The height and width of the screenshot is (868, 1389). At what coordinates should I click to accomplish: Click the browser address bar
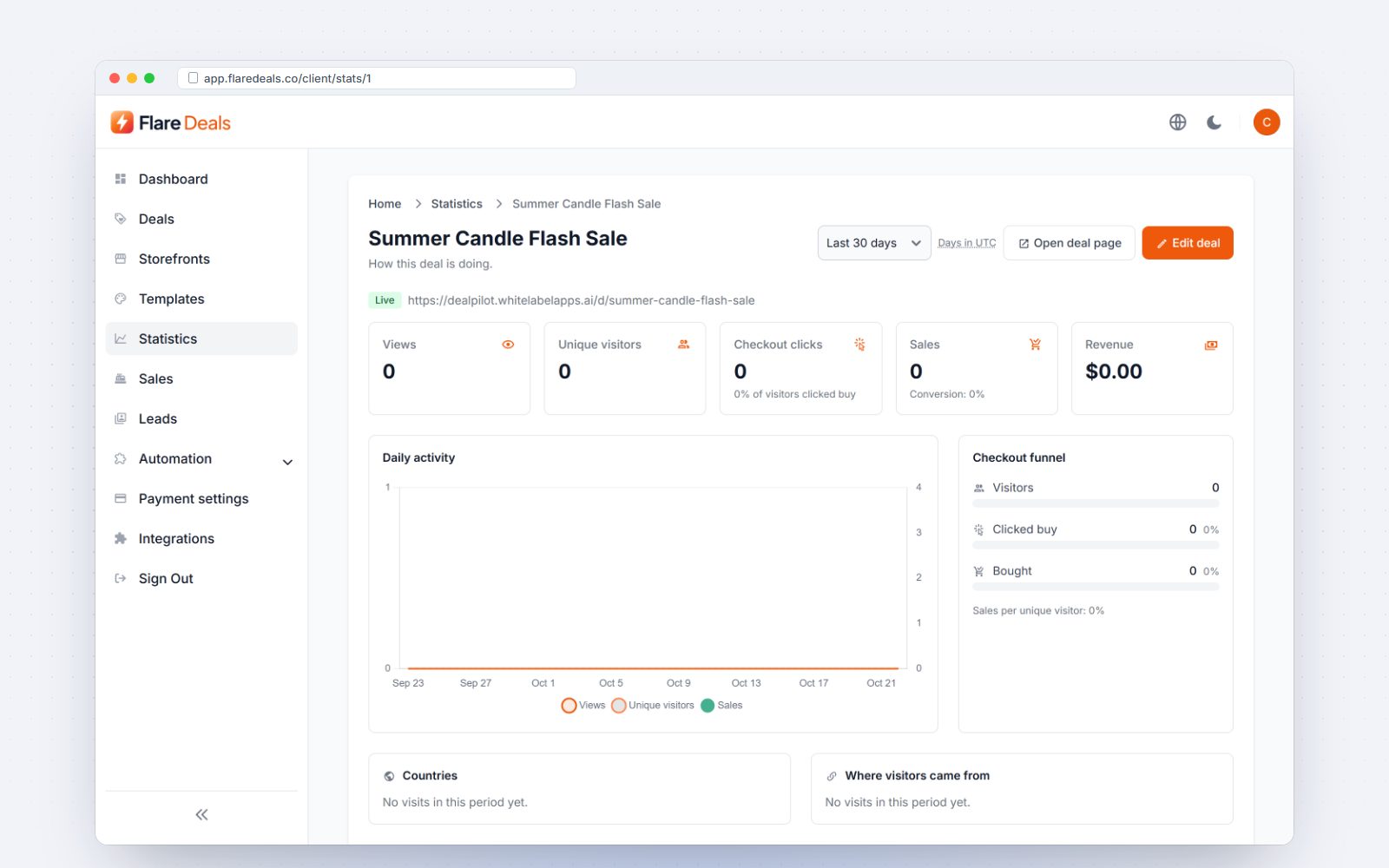pos(377,78)
